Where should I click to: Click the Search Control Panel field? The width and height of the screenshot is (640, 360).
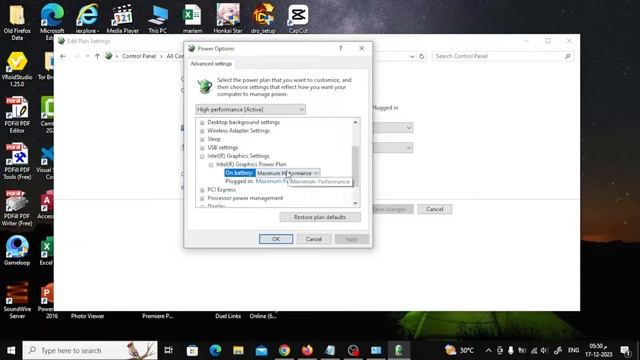[503, 56]
